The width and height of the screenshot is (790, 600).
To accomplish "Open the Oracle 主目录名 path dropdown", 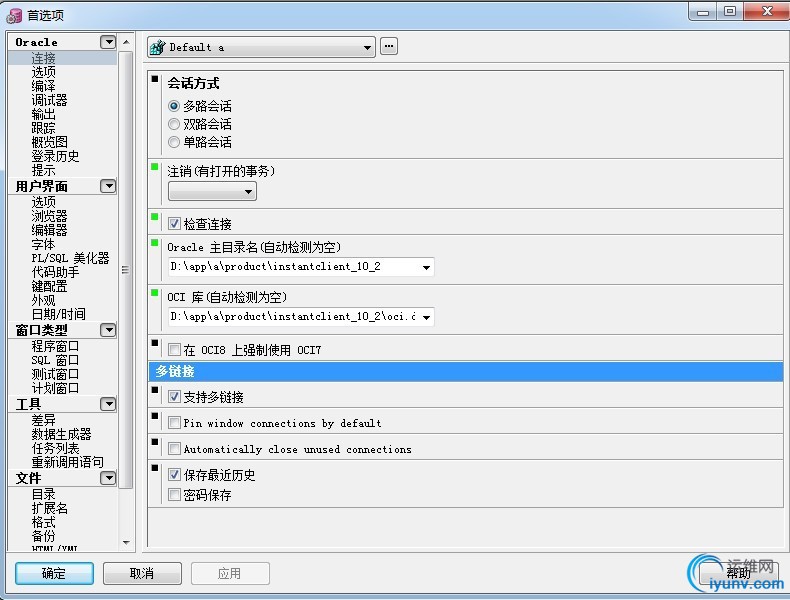I will point(426,267).
